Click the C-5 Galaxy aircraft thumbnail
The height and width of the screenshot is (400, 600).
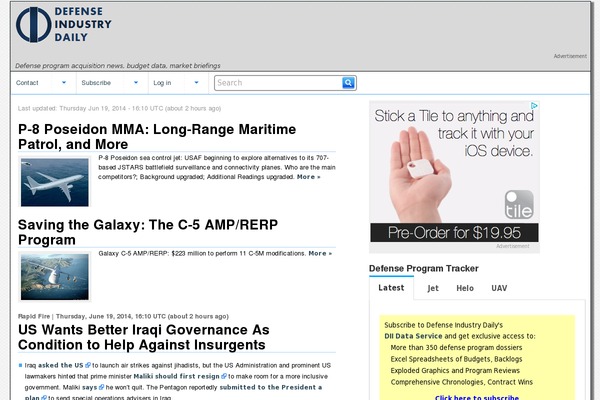coord(55,277)
